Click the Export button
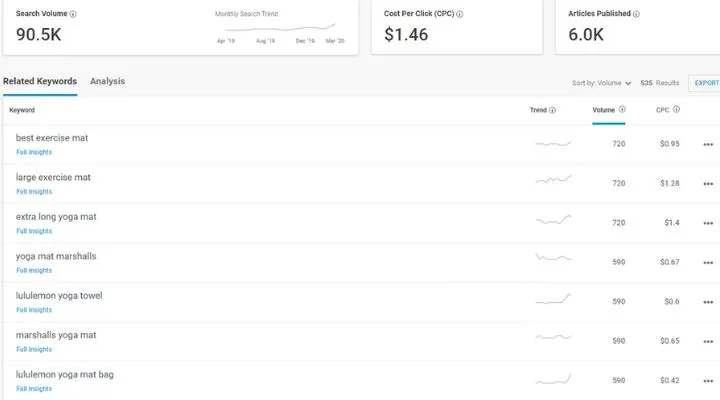The height and width of the screenshot is (400, 720). point(706,83)
